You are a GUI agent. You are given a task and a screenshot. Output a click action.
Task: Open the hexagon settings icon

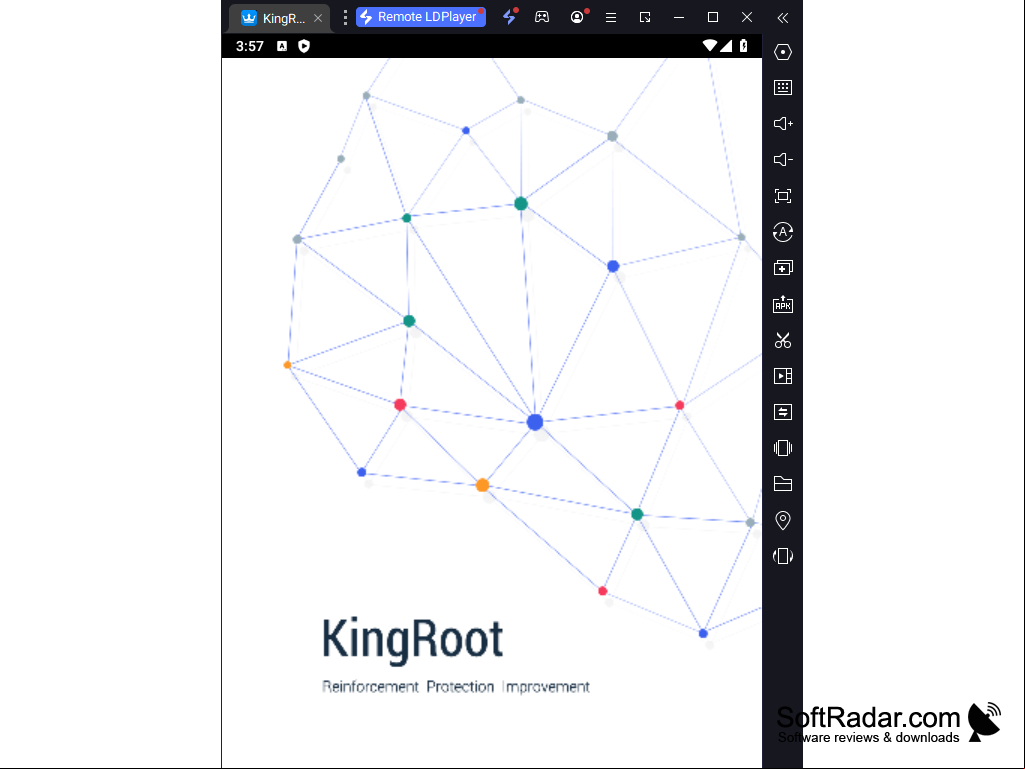tap(782, 52)
